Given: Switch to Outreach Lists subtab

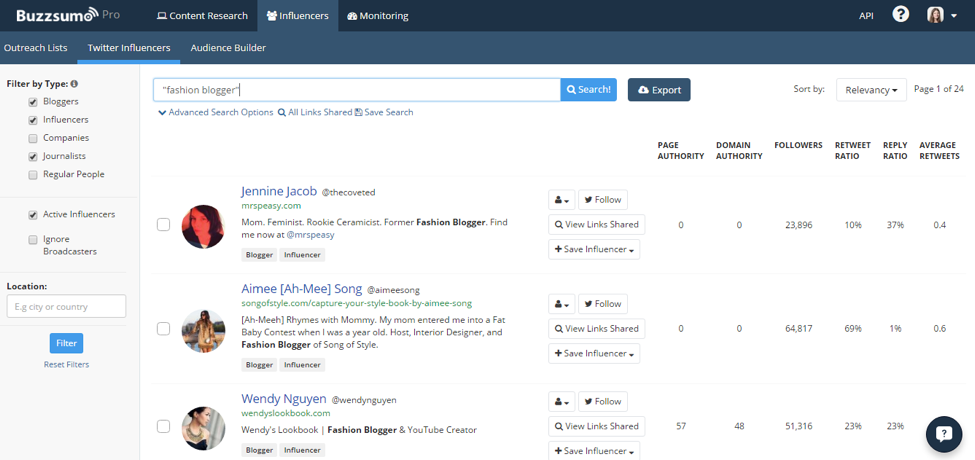Looking at the screenshot, I should point(35,48).
